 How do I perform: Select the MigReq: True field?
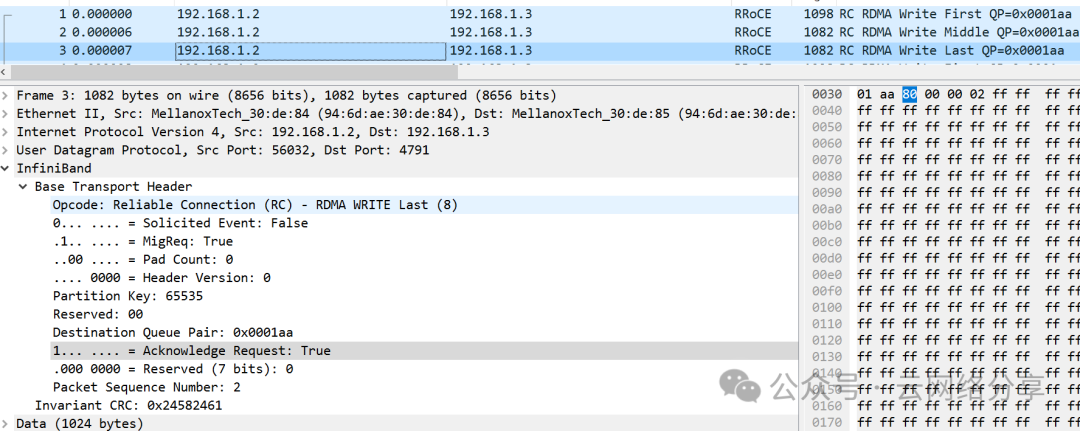tap(143, 241)
